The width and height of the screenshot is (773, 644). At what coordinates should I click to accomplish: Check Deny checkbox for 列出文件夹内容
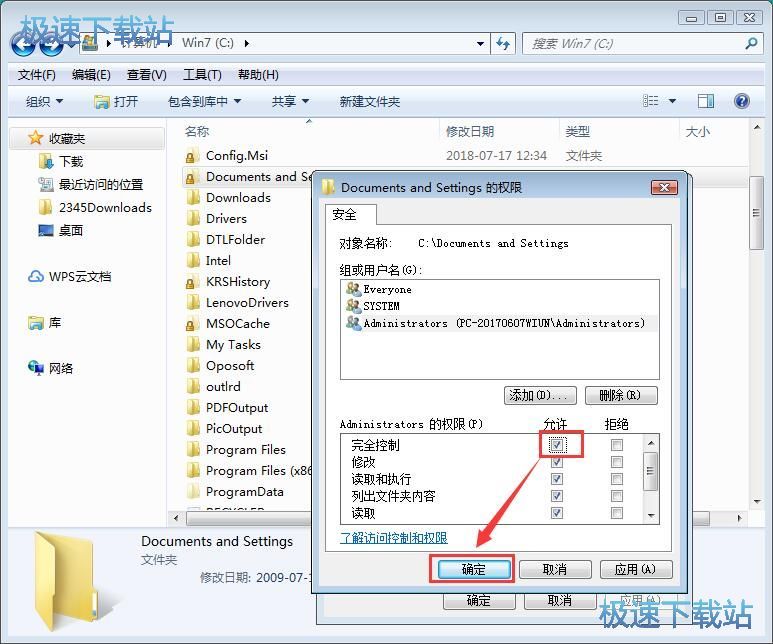[616, 496]
